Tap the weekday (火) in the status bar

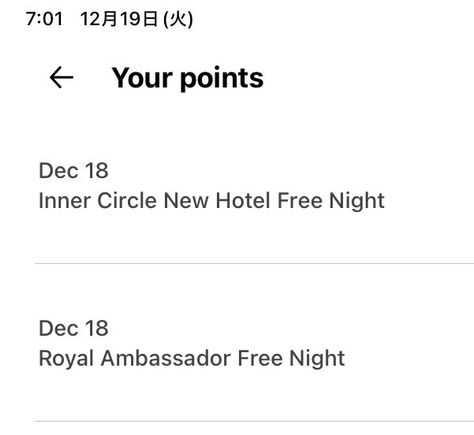[x=178, y=19]
